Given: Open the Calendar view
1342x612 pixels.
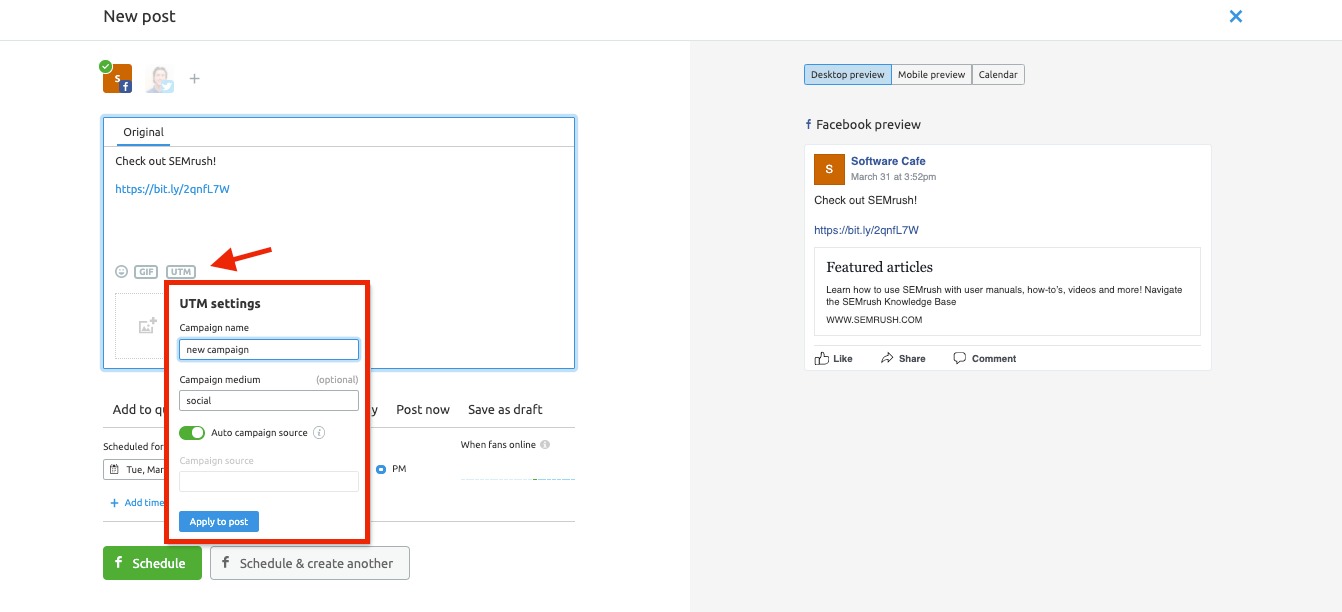Looking at the screenshot, I should pyautogui.click(x=998, y=74).
